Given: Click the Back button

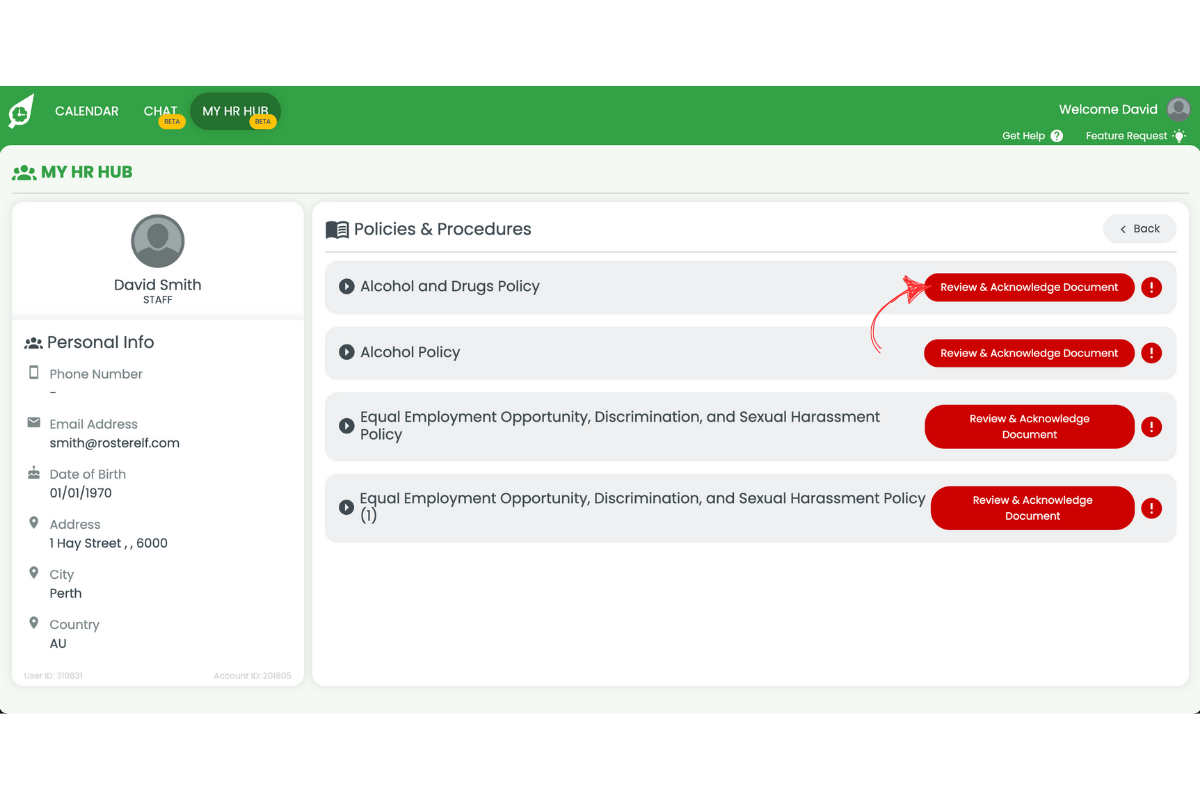Looking at the screenshot, I should (1139, 229).
